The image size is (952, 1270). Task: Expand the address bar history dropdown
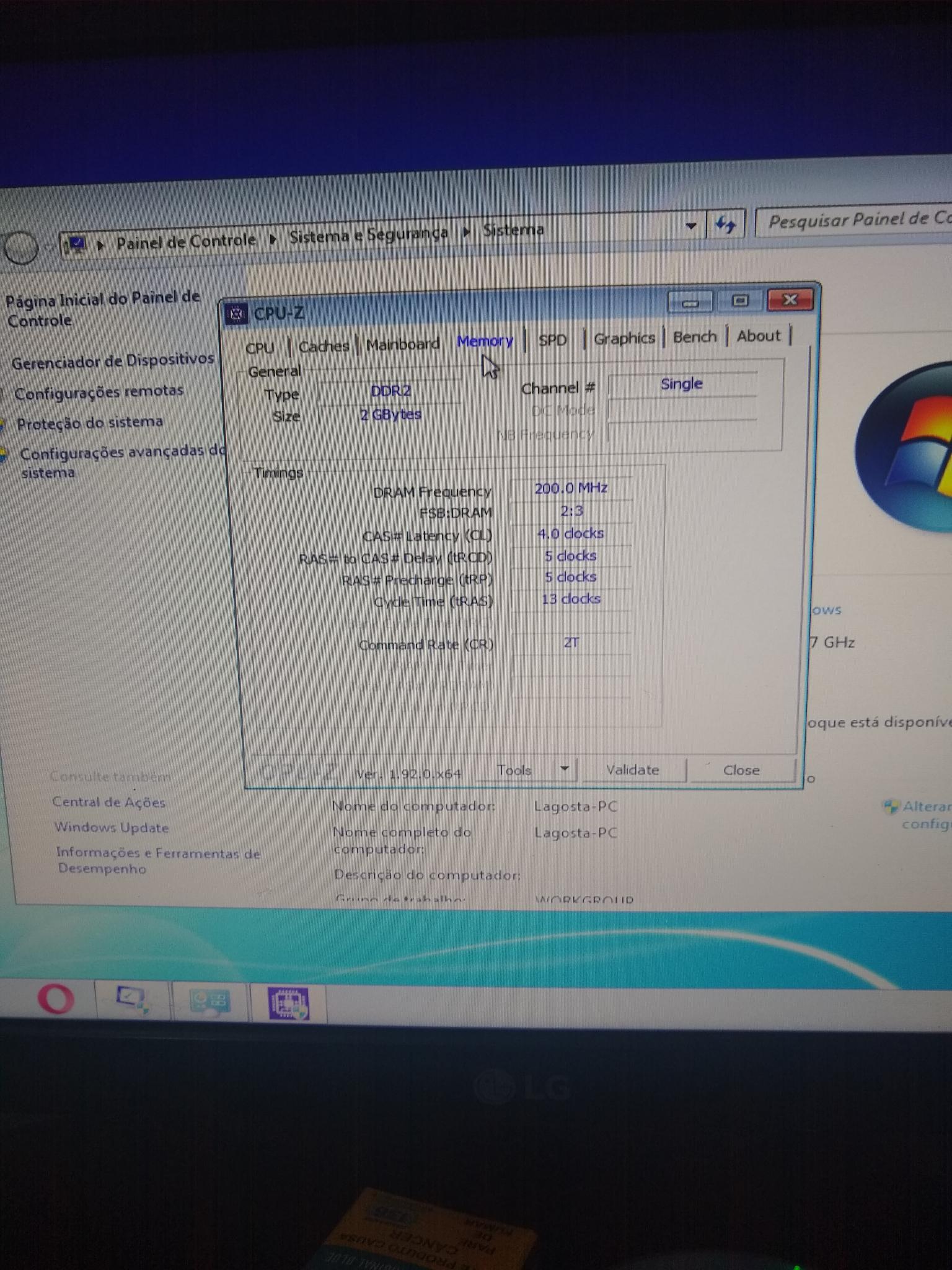click(691, 226)
